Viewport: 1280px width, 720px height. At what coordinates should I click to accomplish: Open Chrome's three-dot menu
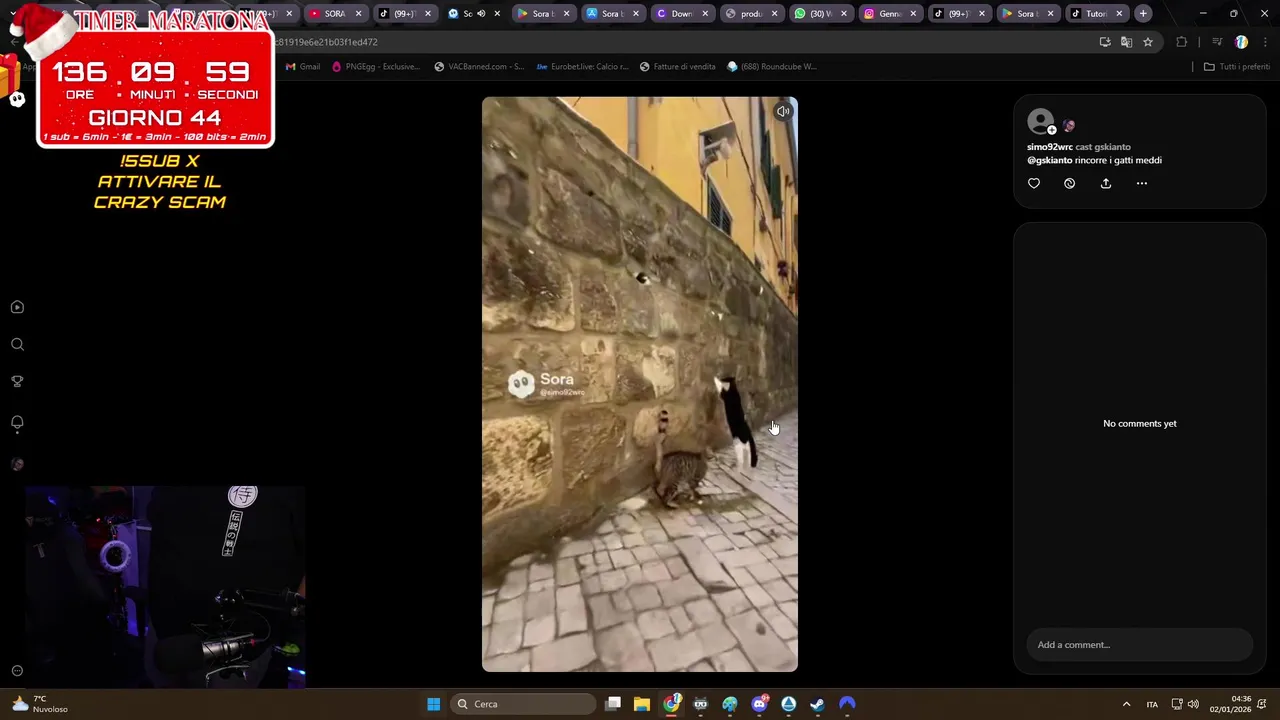1265,42
